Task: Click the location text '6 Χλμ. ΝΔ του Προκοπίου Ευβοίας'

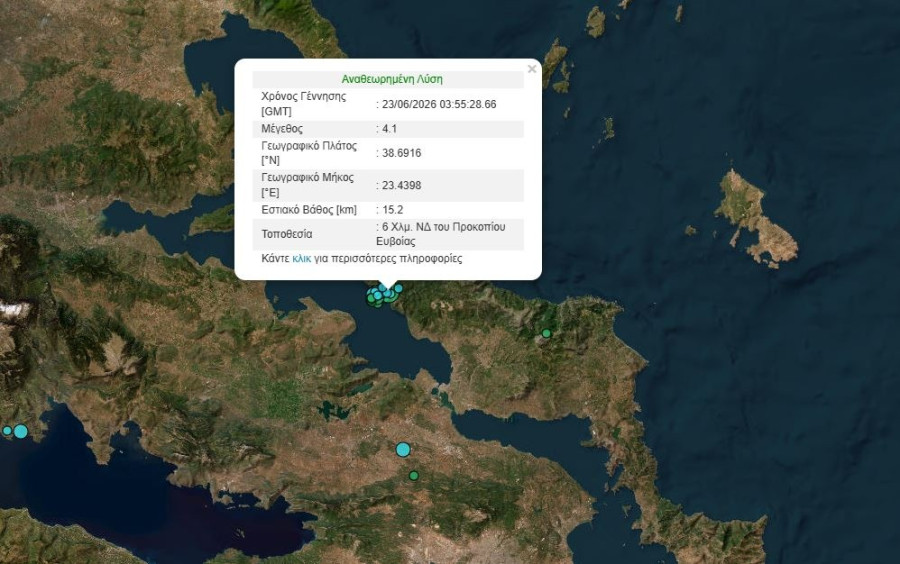Action: (441, 234)
